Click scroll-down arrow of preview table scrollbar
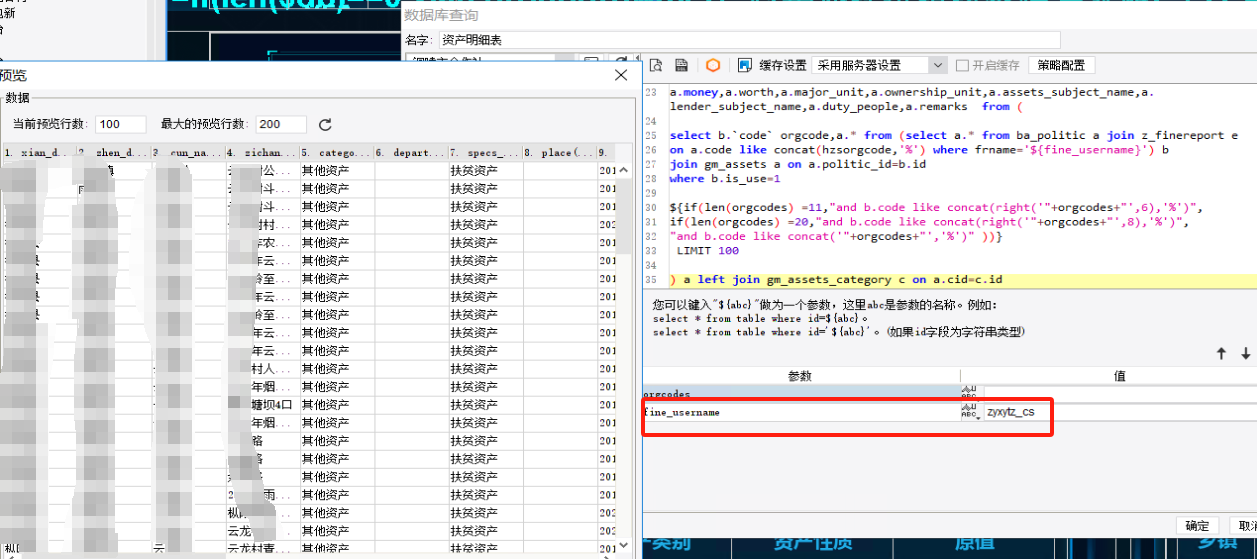1257x559 pixels. [625, 545]
